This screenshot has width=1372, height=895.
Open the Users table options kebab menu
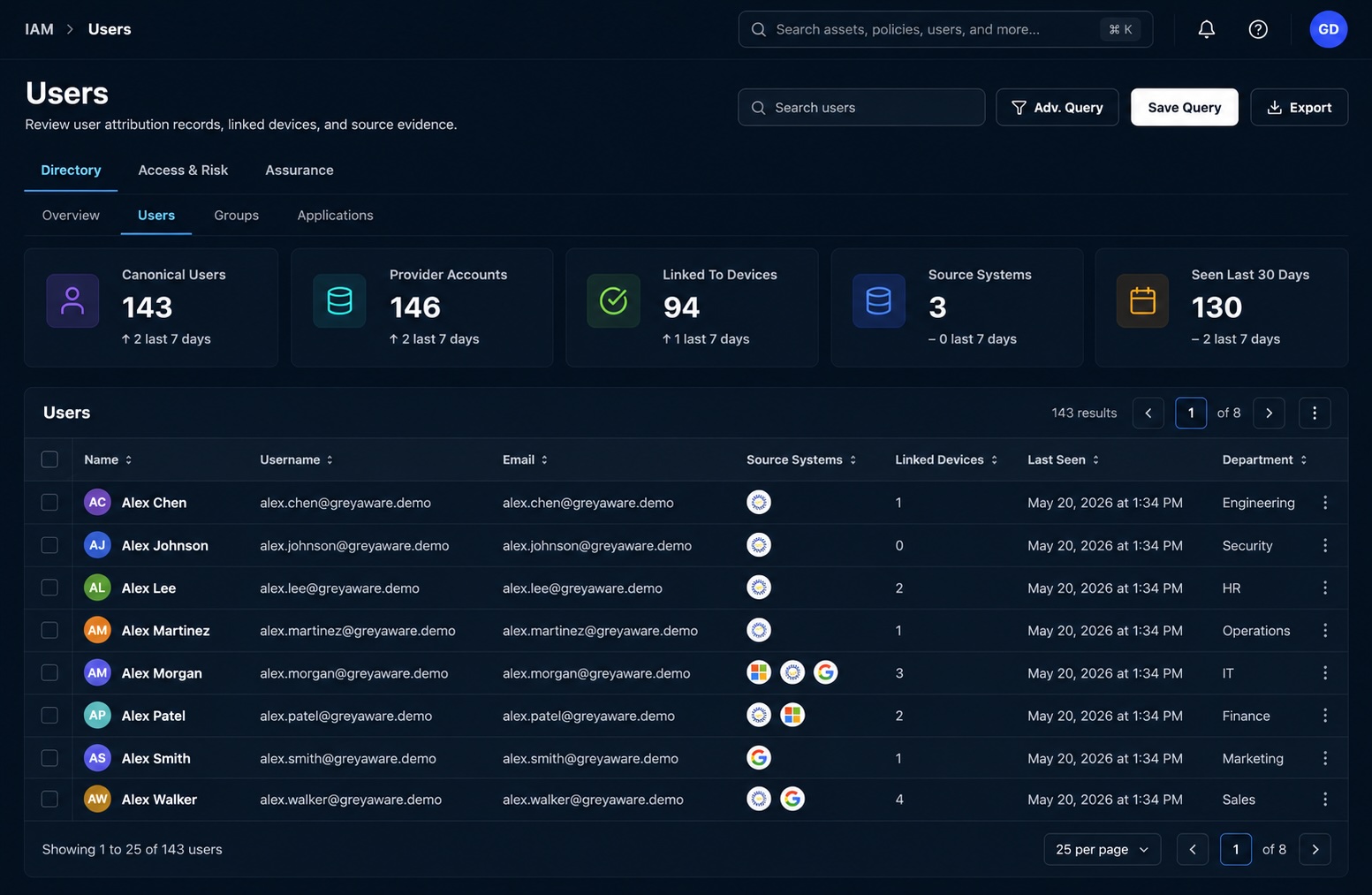tap(1315, 413)
